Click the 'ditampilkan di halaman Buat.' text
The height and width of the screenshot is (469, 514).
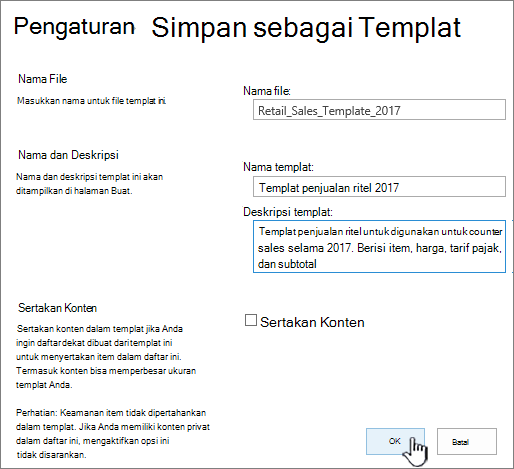[x=74, y=191]
